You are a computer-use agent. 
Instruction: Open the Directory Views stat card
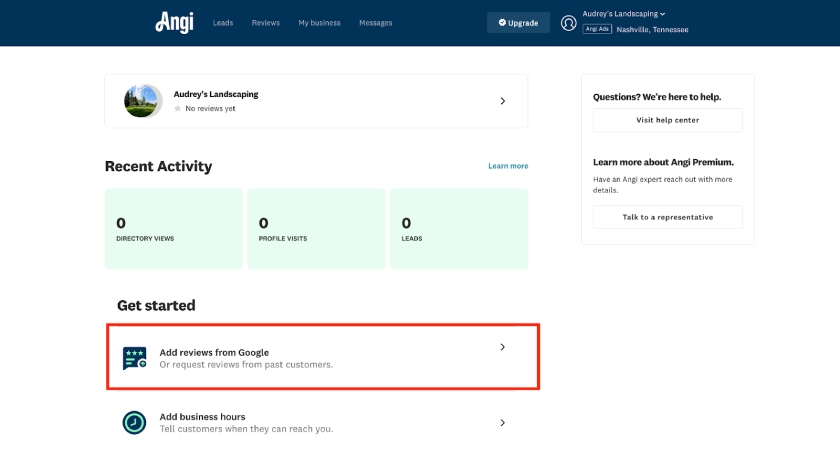[x=174, y=228]
